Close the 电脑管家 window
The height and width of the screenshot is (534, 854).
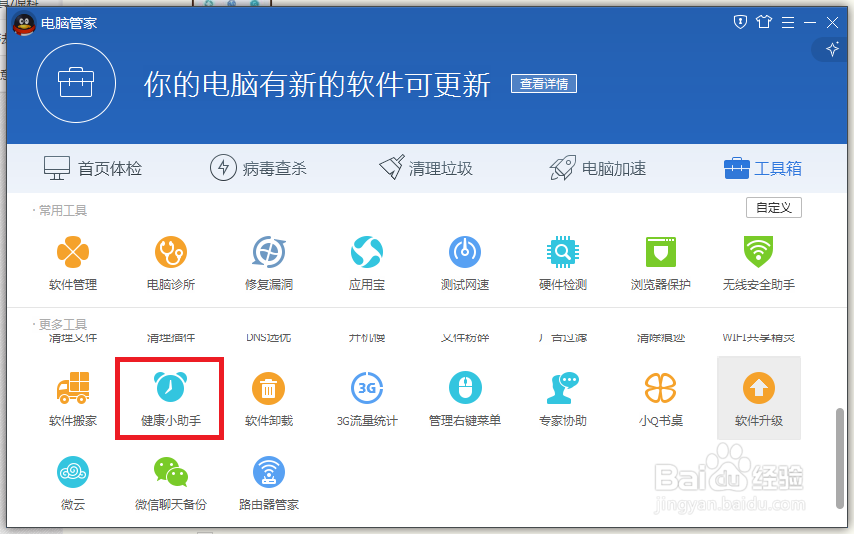click(x=832, y=22)
